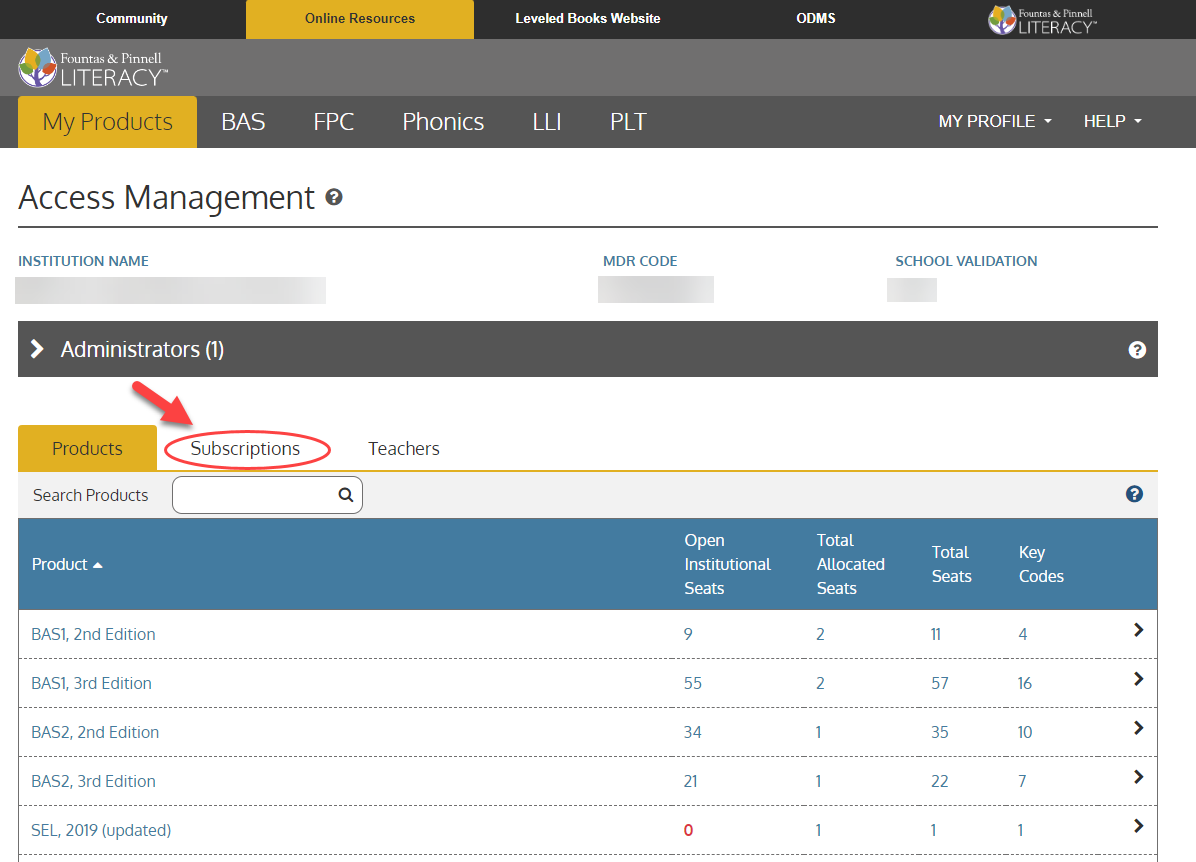Click the chevron on the BAS2, 2nd Edition row
The height and width of the screenshot is (862, 1196).
coord(1138,728)
